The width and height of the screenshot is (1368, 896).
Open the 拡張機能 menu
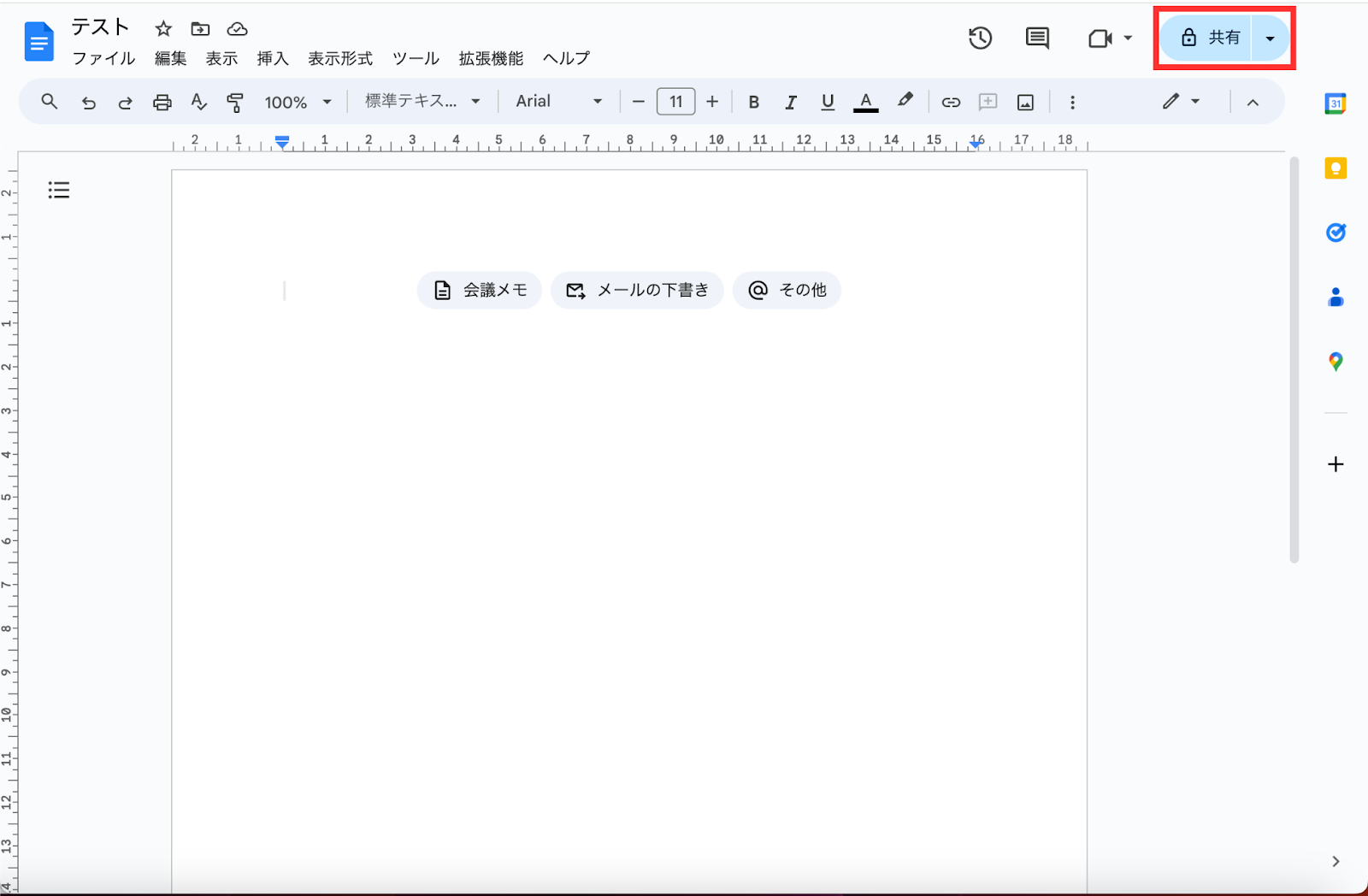pos(491,58)
